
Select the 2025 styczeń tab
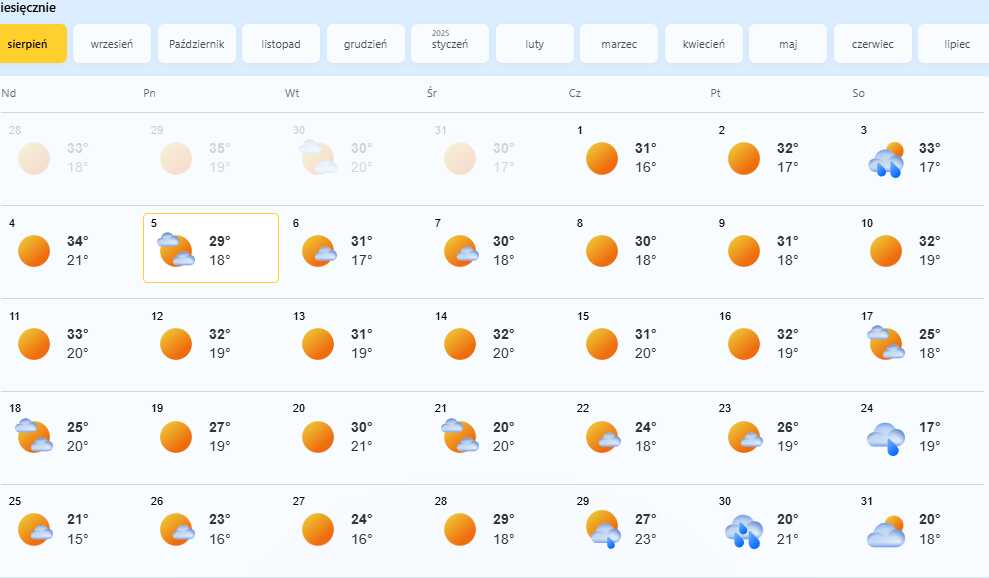[450, 44]
